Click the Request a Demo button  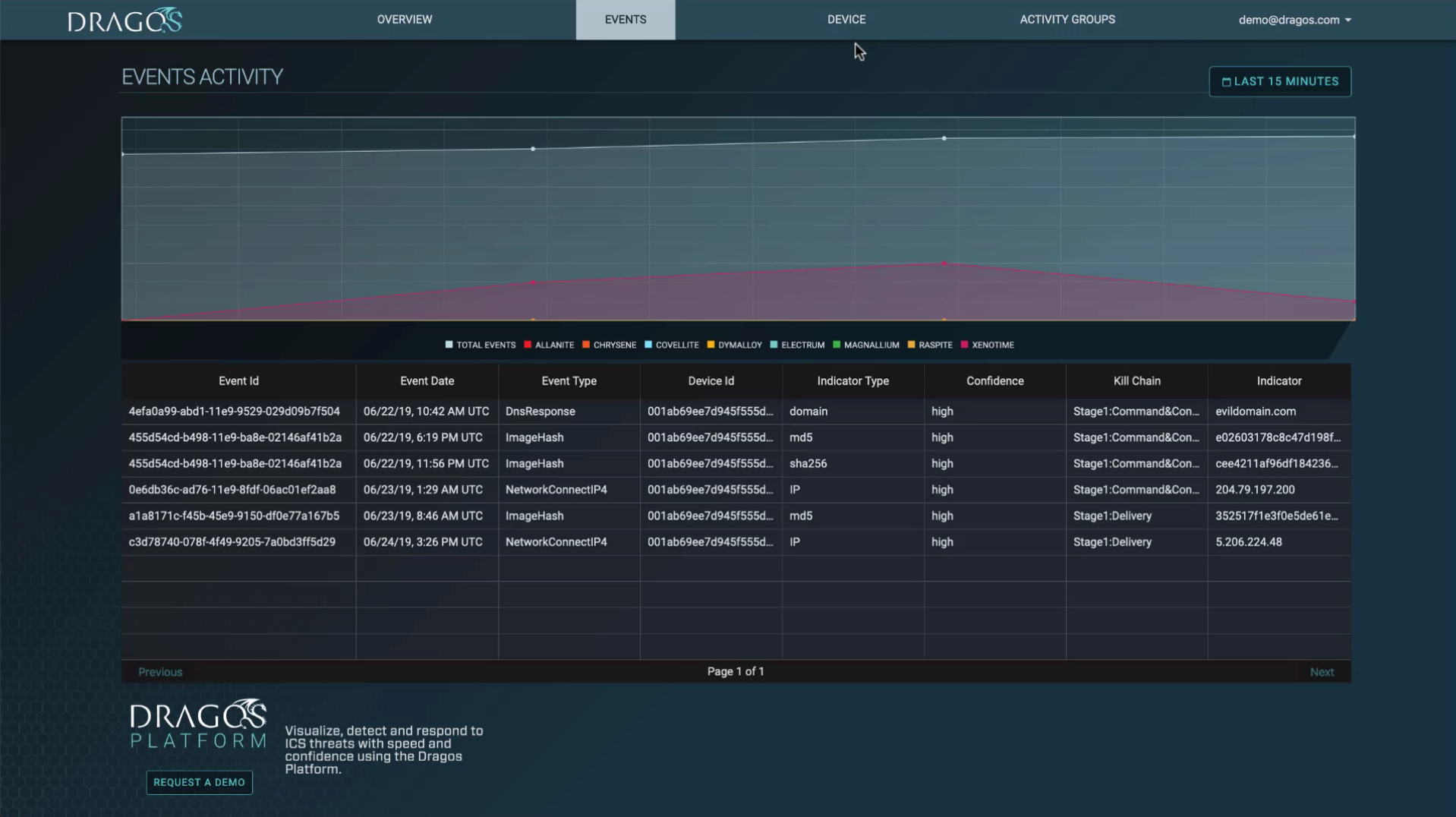pyautogui.click(x=199, y=782)
